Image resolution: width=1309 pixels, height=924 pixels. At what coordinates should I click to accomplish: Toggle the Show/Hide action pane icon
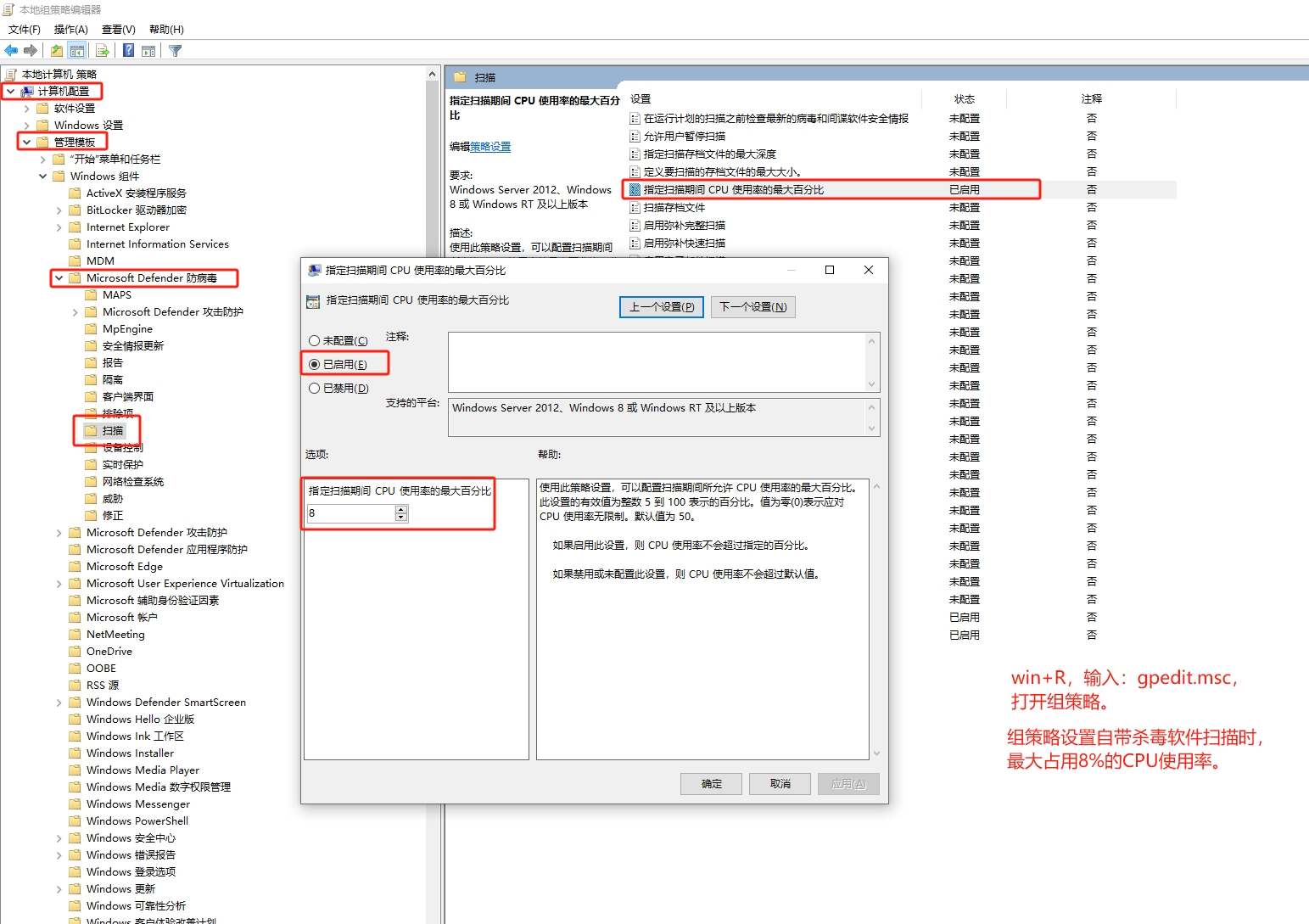(148, 51)
